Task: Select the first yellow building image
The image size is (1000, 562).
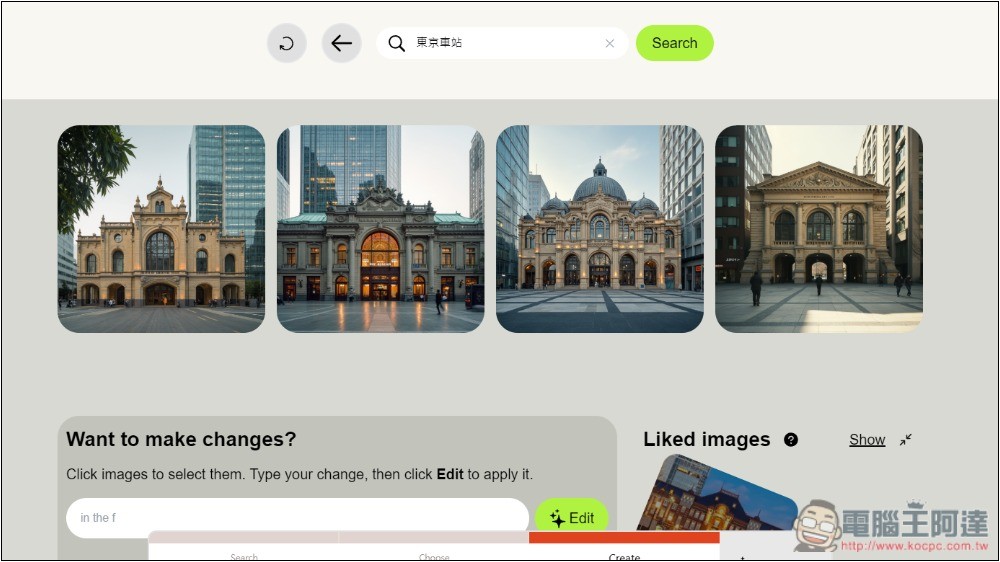Action: point(161,229)
